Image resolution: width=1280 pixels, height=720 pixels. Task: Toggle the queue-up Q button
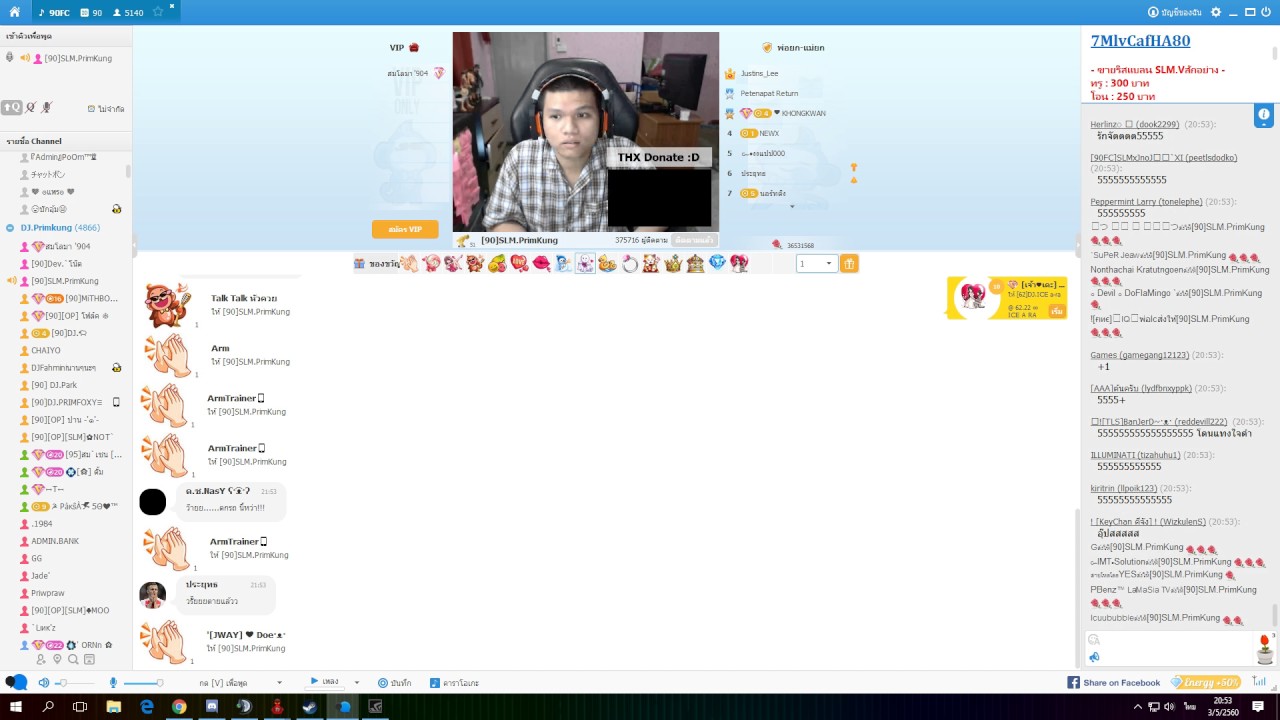tap(11, 107)
